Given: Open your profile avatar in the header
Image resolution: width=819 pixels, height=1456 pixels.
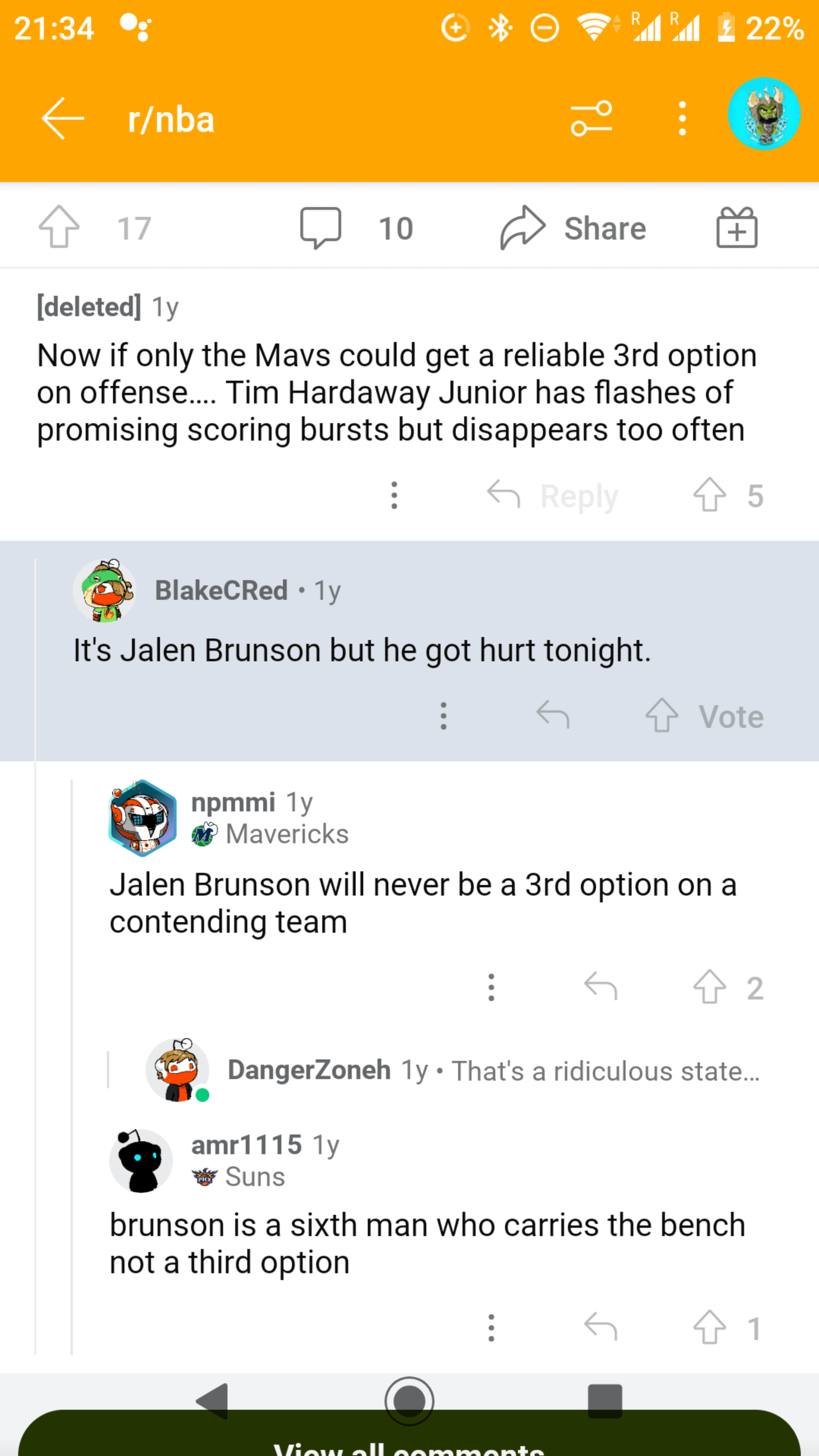Looking at the screenshot, I should pos(764,114).
